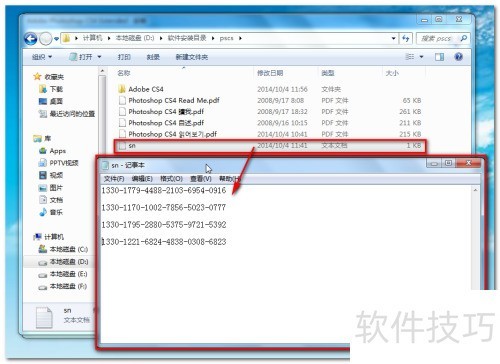The image size is (500, 364).
Task: Sort files by 名称 column header
Action: tap(124, 73)
